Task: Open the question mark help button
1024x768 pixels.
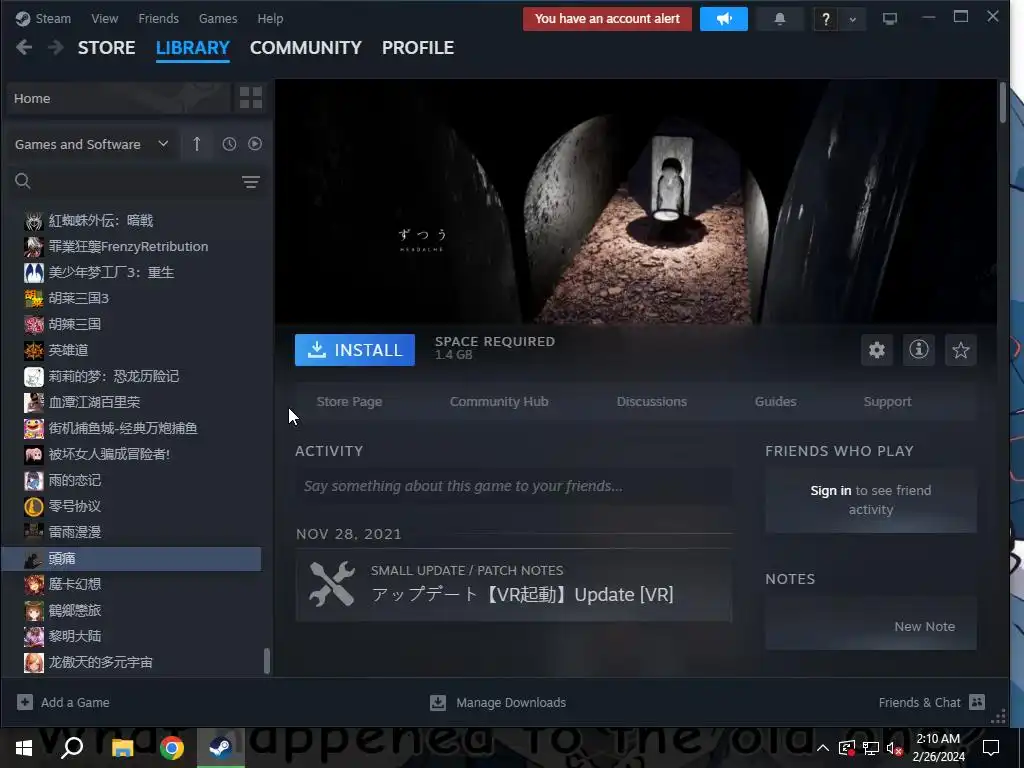Action: click(x=825, y=19)
